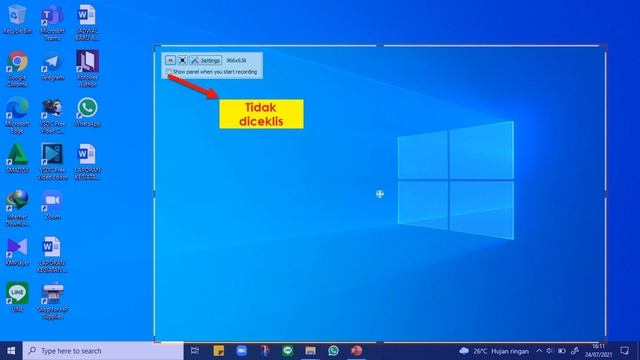This screenshot has width=640, height=360.
Task: Launch Microsoft Teams desktop shortcut
Action: (x=52, y=23)
